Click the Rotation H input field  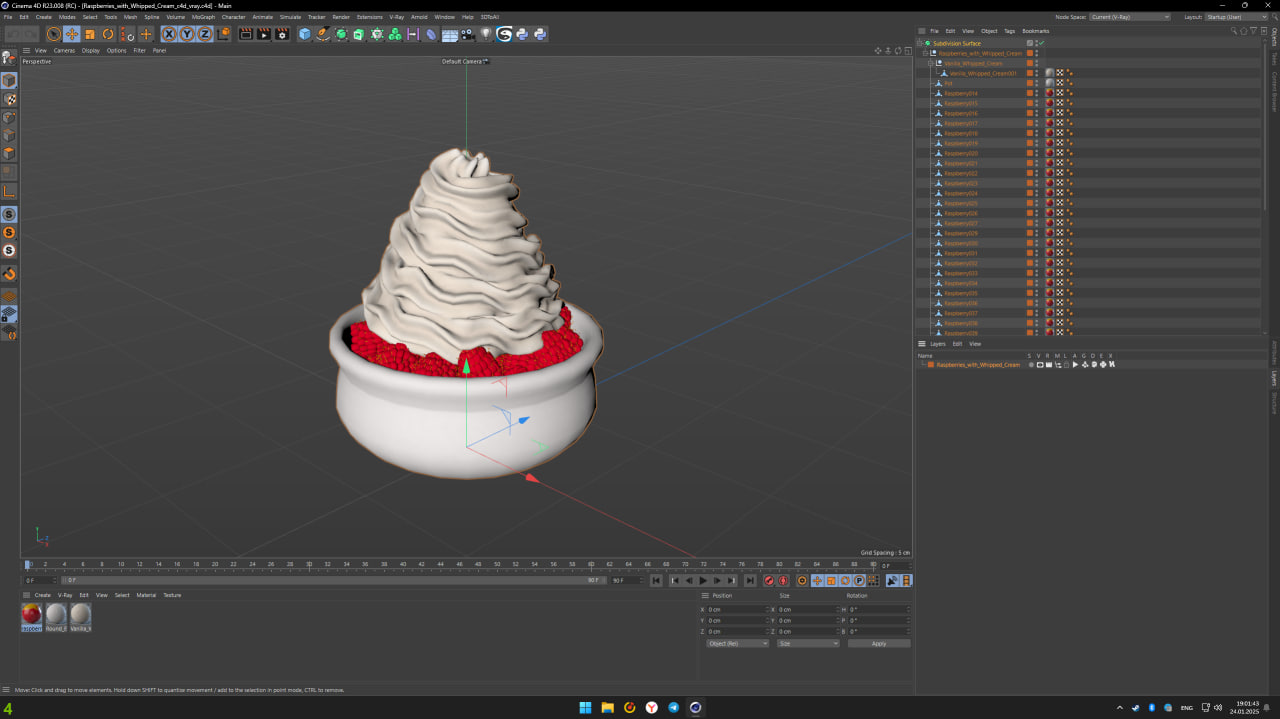(x=879, y=609)
